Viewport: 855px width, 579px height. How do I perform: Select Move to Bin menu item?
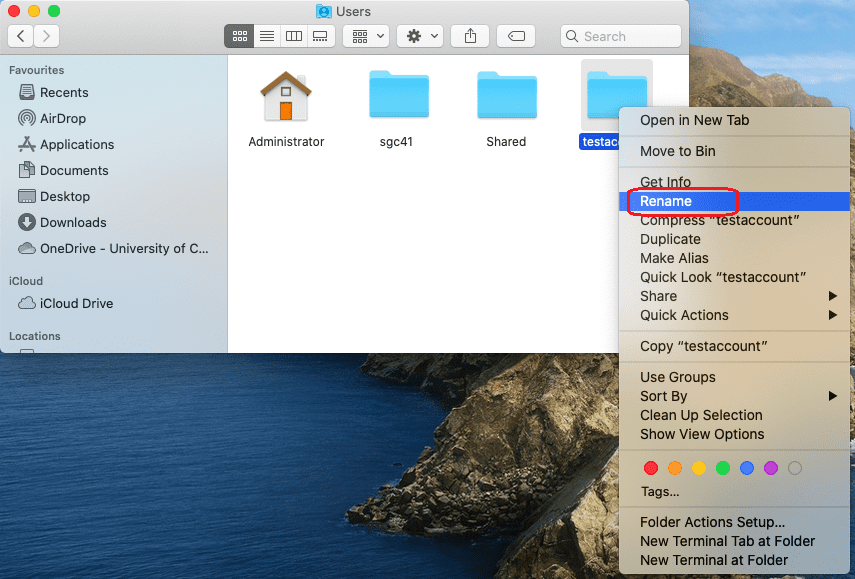click(x=677, y=151)
